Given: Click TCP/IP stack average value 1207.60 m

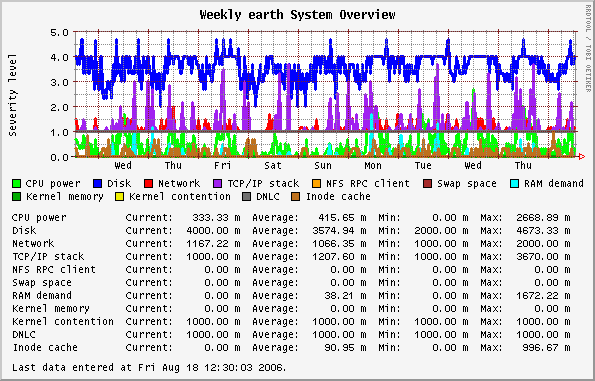Looking at the screenshot, I should click(339, 257).
